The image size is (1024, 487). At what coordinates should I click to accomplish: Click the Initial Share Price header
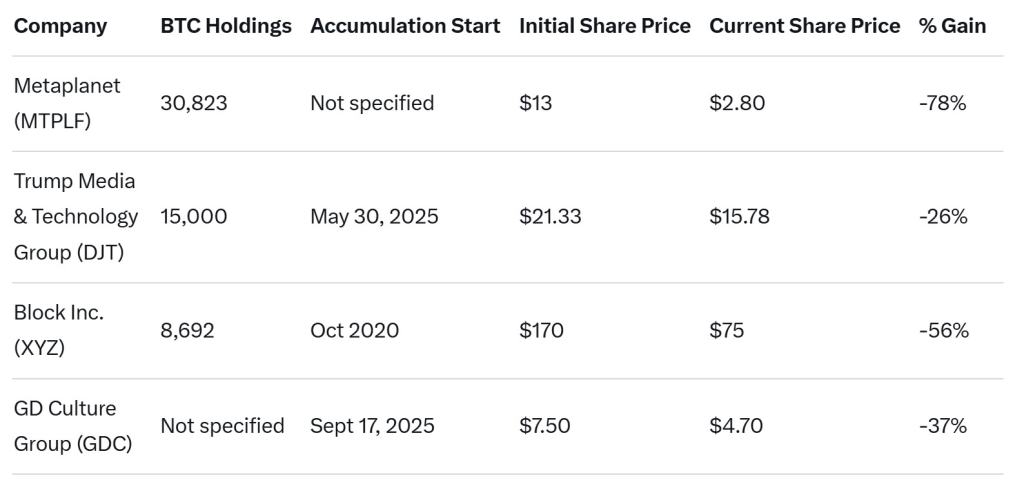click(605, 26)
